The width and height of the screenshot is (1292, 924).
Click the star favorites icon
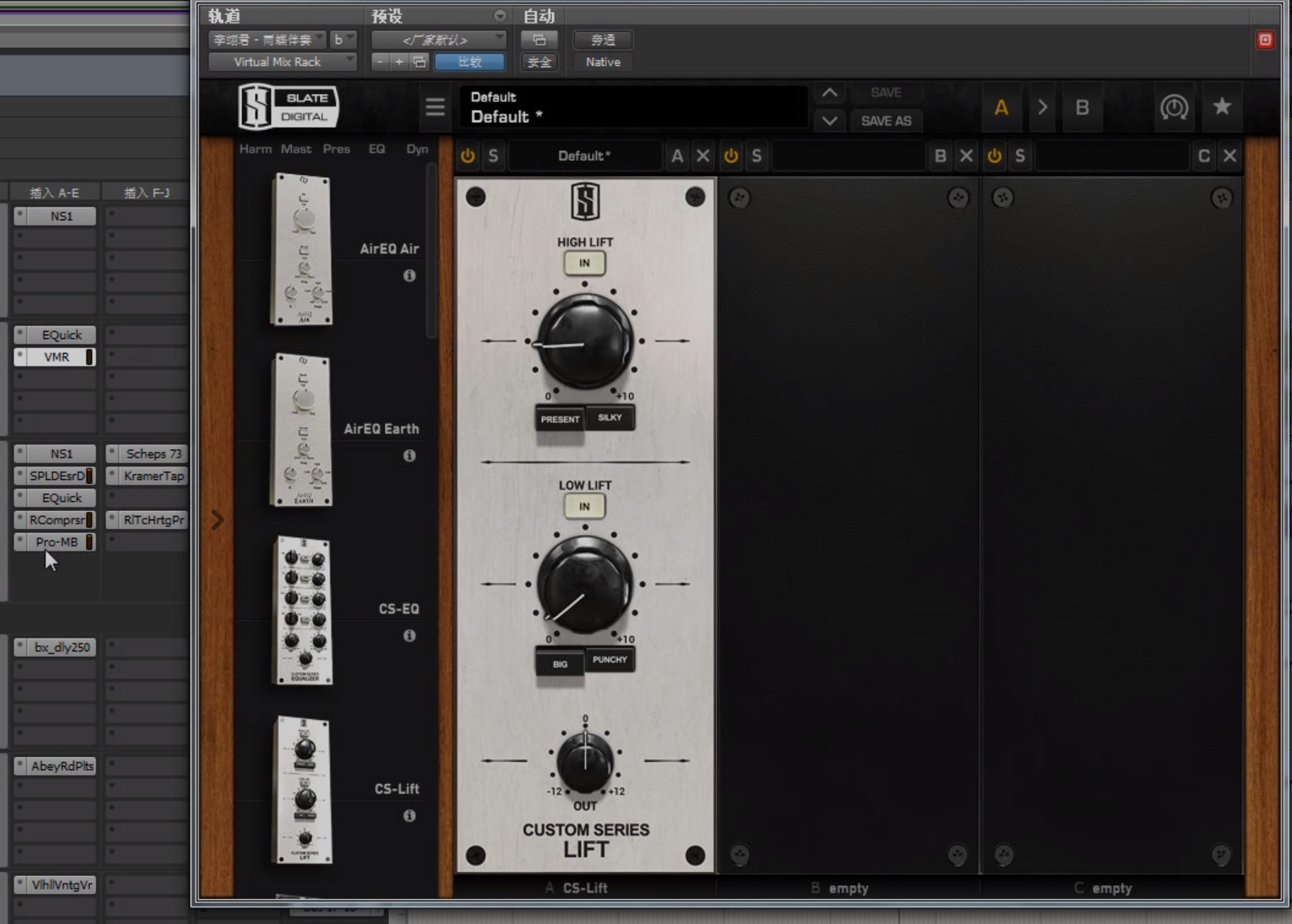[x=1221, y=107]
